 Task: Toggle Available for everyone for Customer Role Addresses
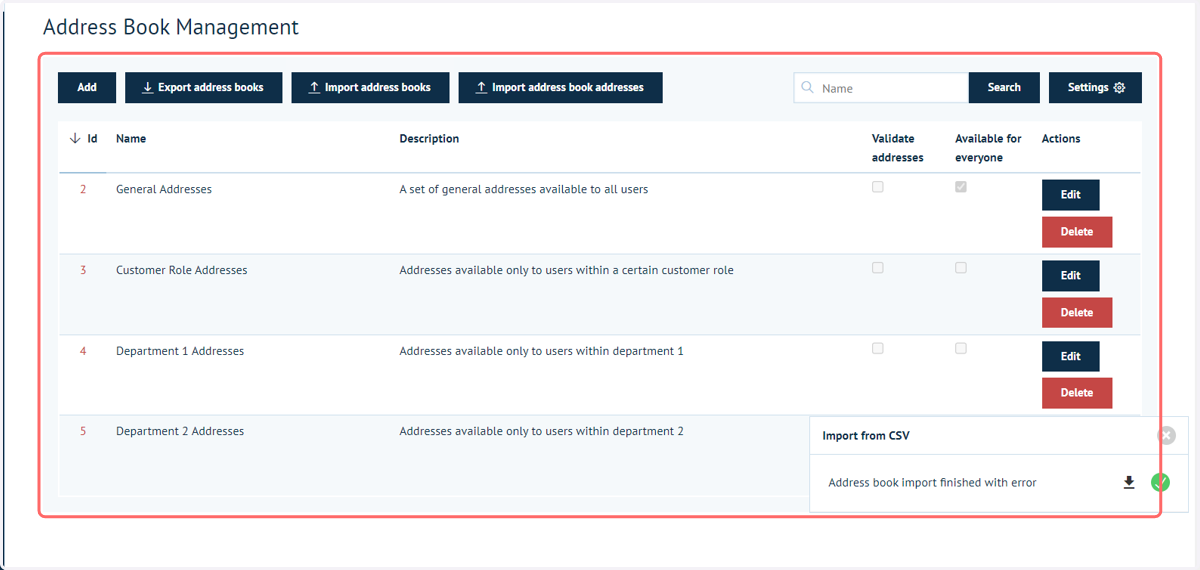point(961,268)
